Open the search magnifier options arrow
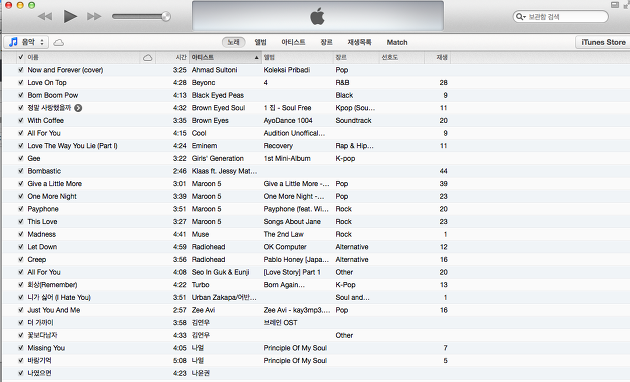630x382 pixels. [521, 16]
